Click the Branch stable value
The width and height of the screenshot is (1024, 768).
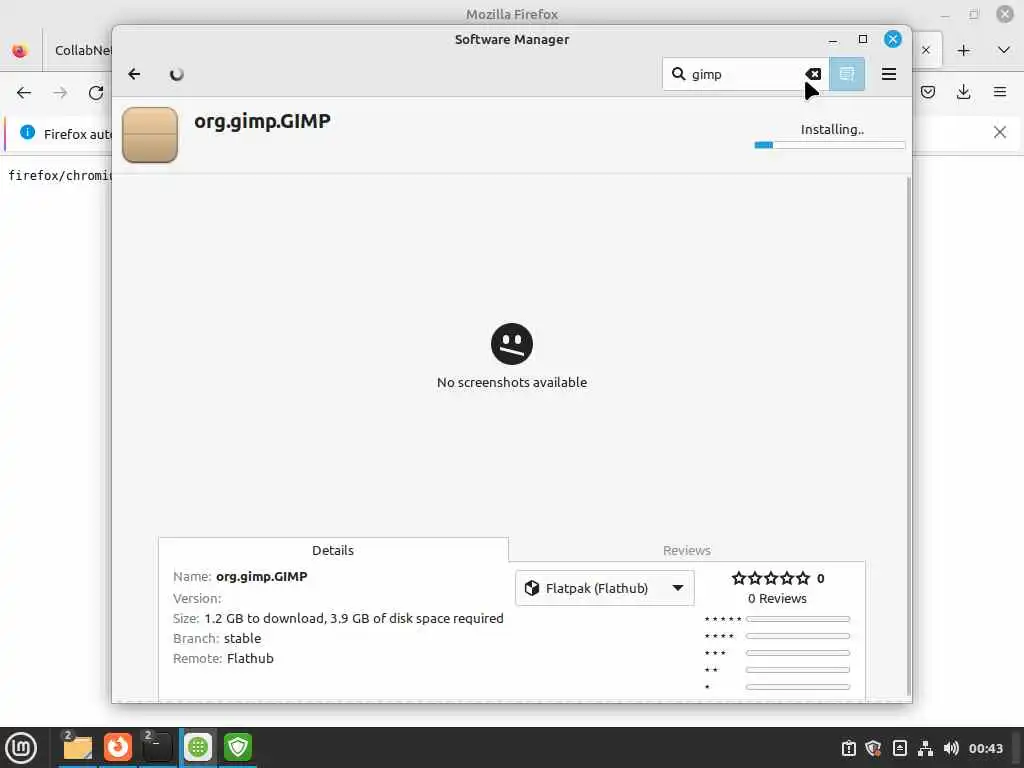pos(242,638)
